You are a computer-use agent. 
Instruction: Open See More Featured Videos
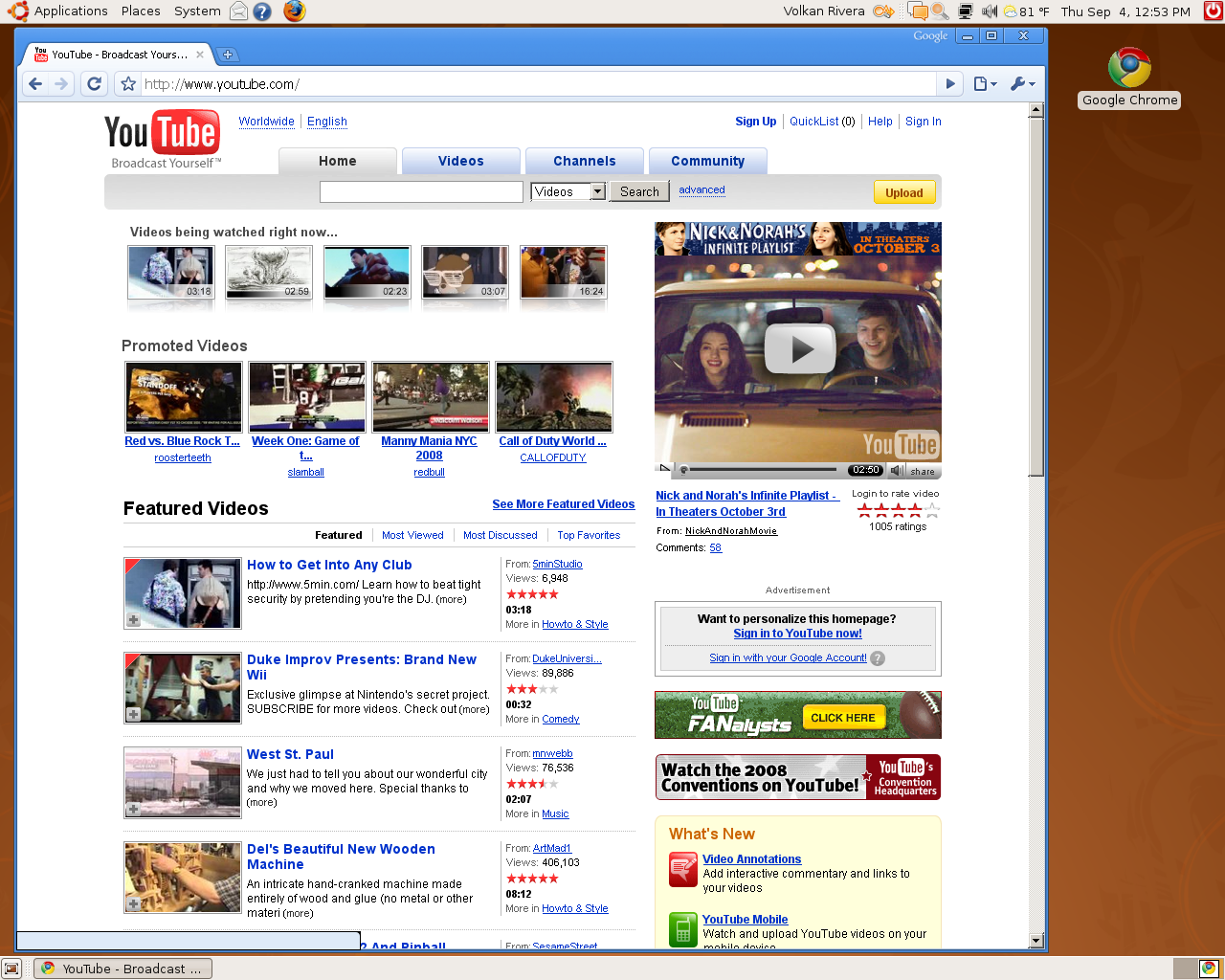pyautogui.click(x=563, y=503)
